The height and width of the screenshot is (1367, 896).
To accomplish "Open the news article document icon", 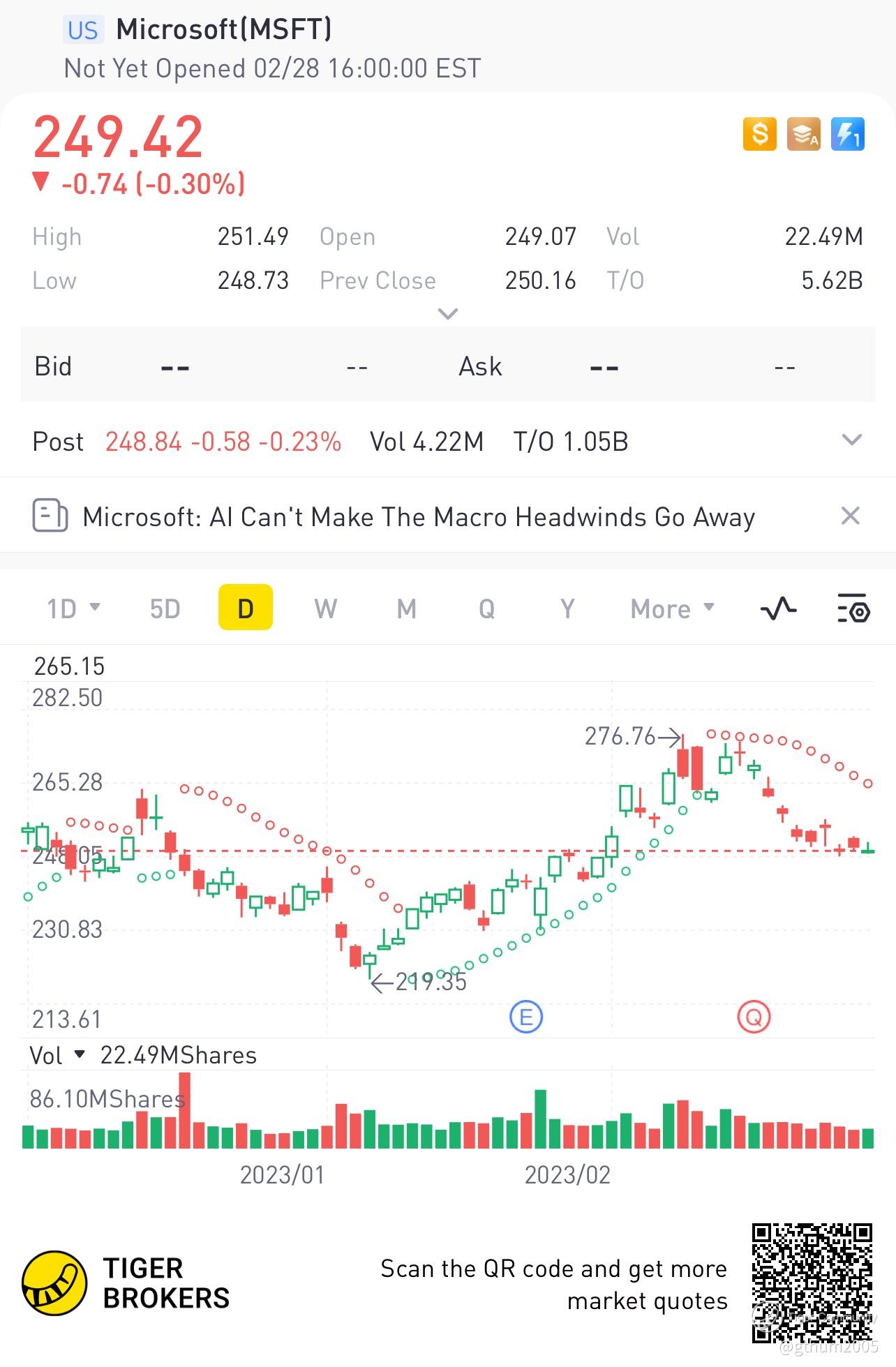I will coord(50,516).
